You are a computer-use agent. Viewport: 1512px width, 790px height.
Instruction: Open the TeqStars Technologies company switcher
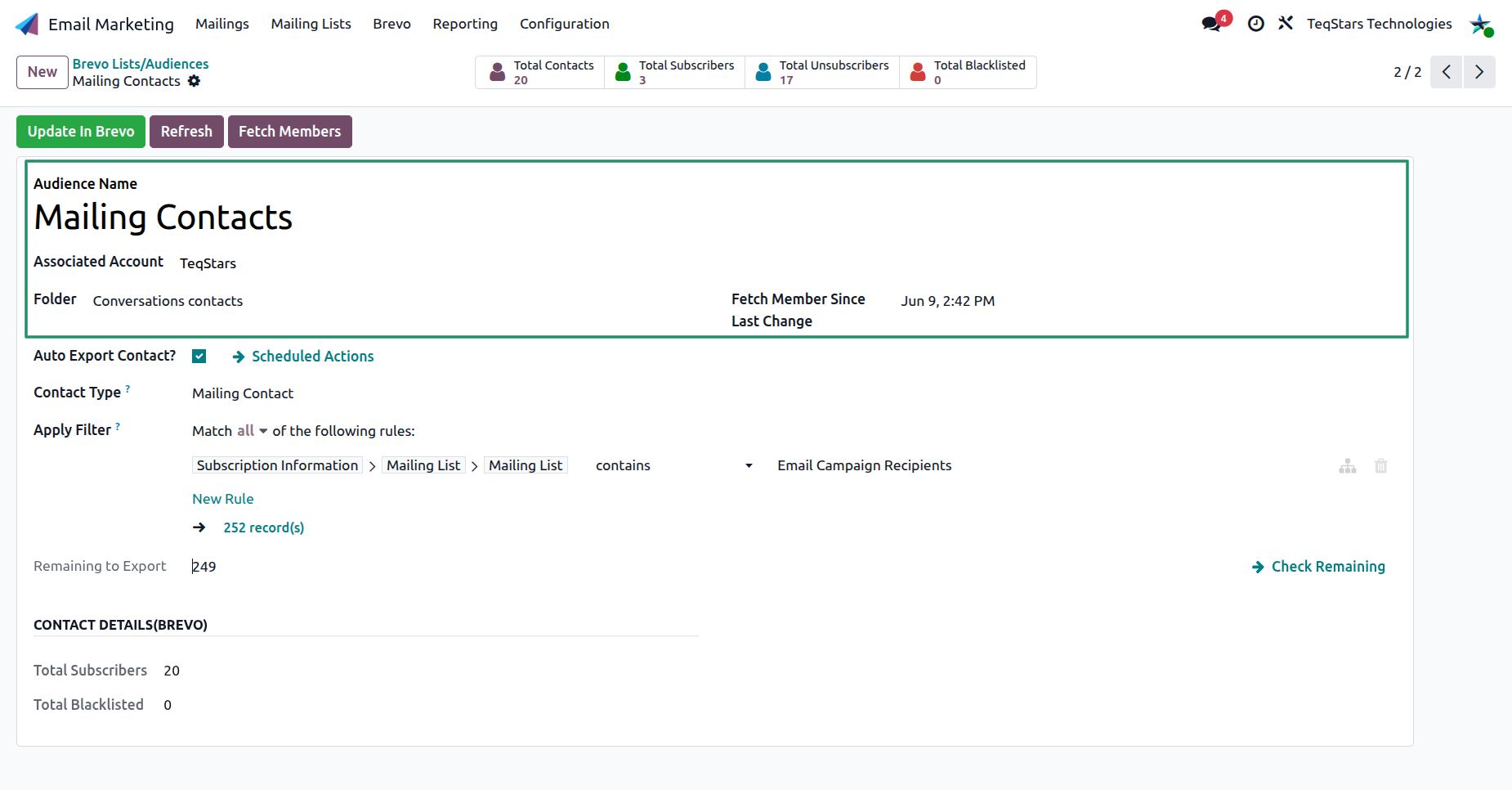pyautogui.click(x=1380, y=24)
